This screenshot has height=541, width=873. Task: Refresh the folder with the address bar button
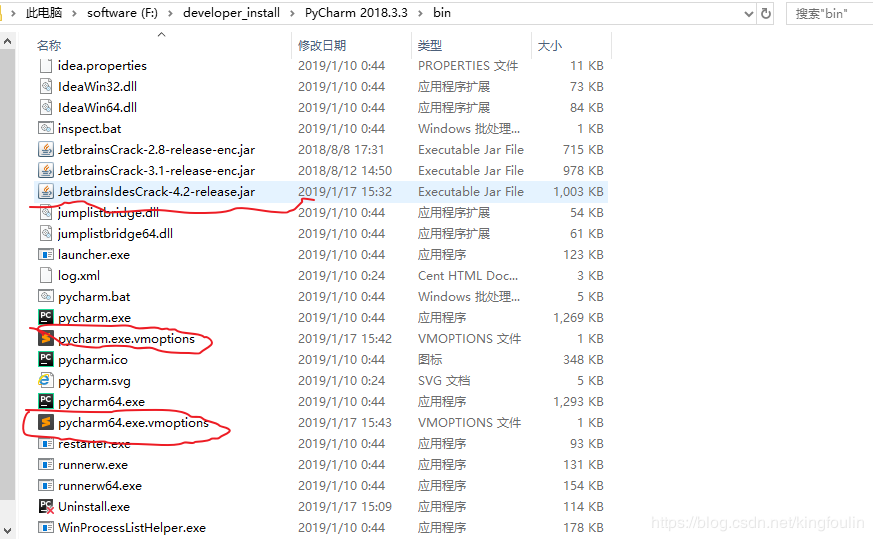click(766, 13)
